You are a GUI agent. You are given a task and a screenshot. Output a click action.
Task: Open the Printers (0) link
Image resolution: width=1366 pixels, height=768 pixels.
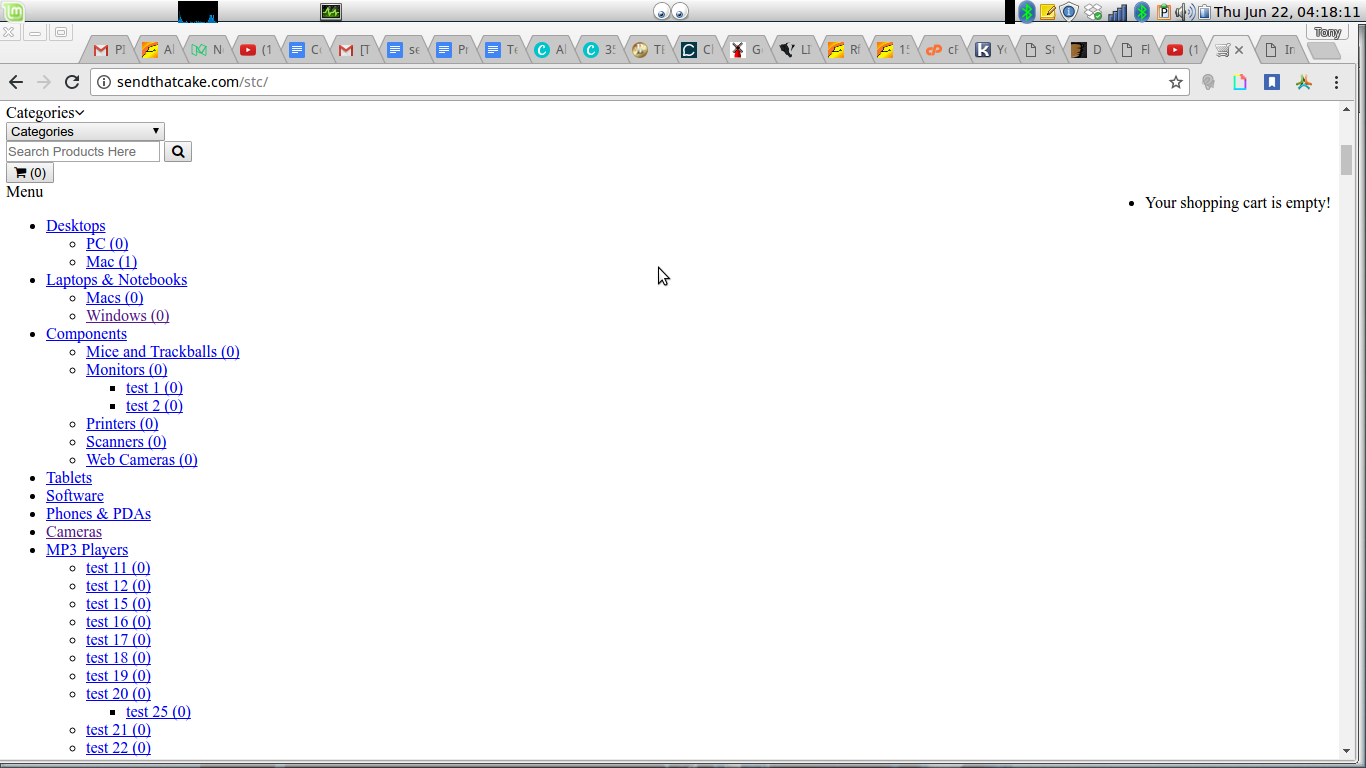(x=122, y=423)
